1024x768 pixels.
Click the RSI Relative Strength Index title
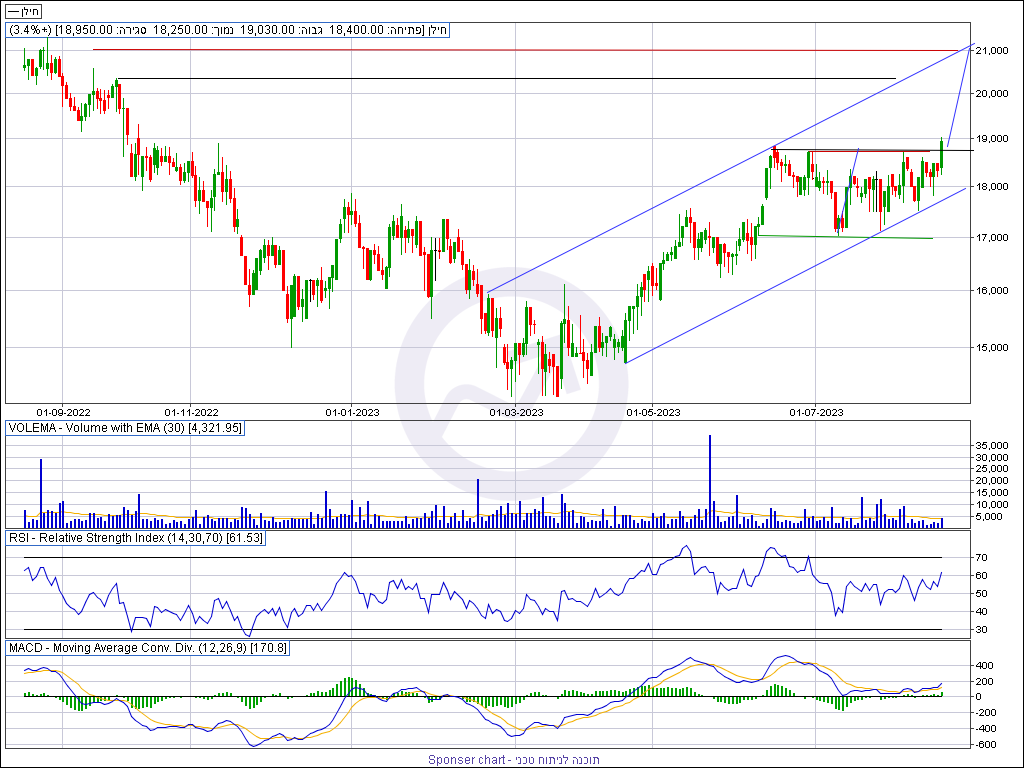[136, 538]
